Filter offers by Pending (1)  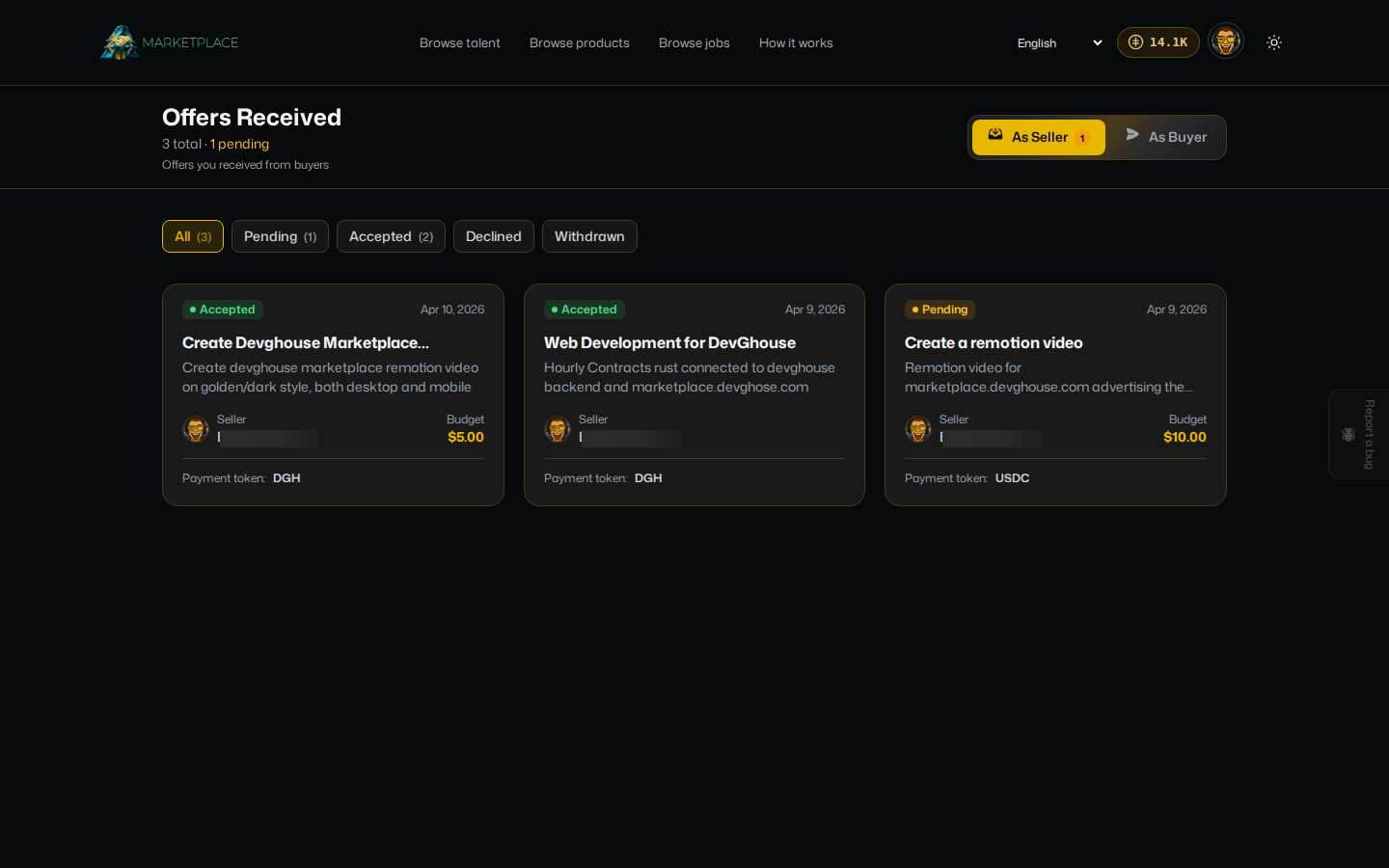point(280,236)
